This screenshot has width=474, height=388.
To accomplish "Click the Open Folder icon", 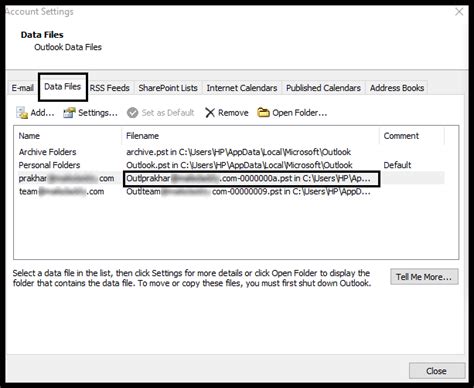I will tap(263, 113).
